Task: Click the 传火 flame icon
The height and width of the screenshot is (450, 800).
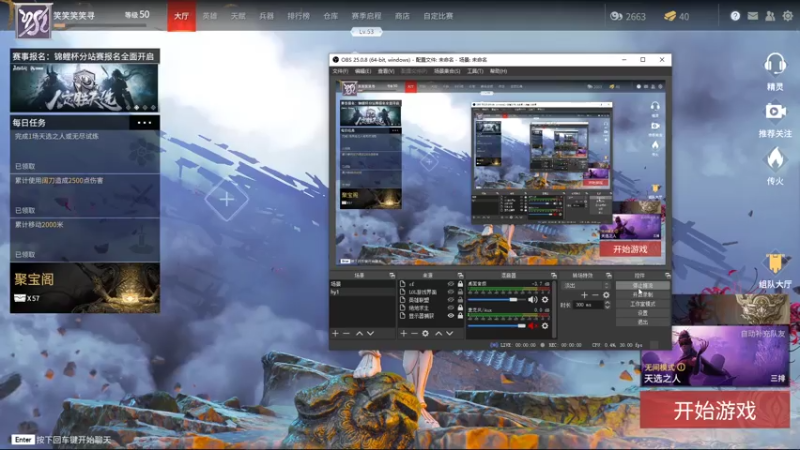Action: point(775,159)
